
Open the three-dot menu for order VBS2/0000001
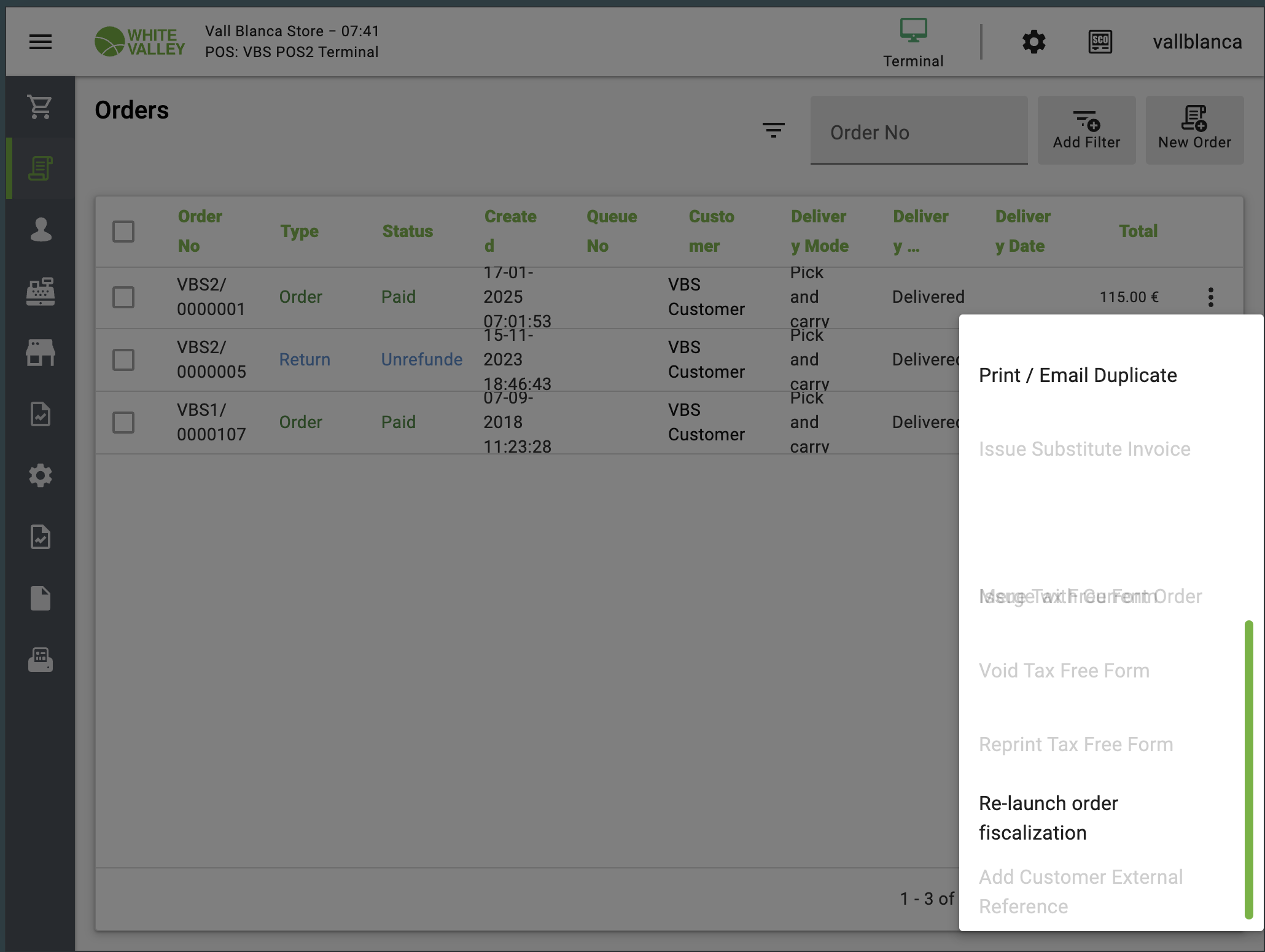click(x=1210, y=297)
